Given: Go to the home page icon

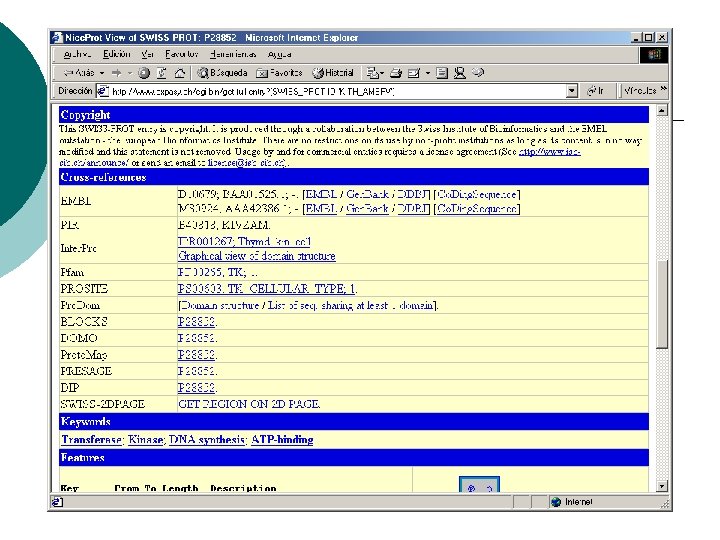Looking at the screenshot, I should tap(180, 73).
